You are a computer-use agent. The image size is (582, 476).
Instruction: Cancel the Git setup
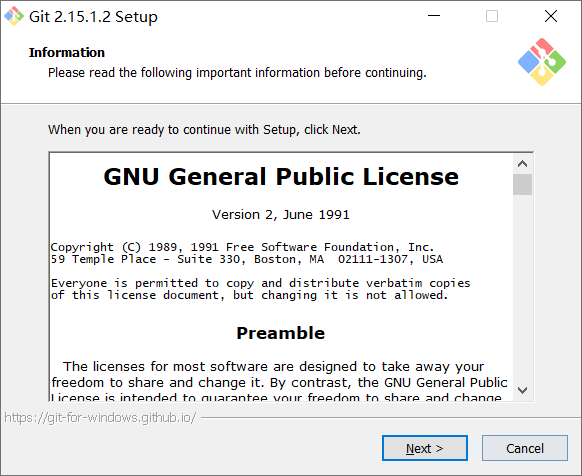click(525, 448)
